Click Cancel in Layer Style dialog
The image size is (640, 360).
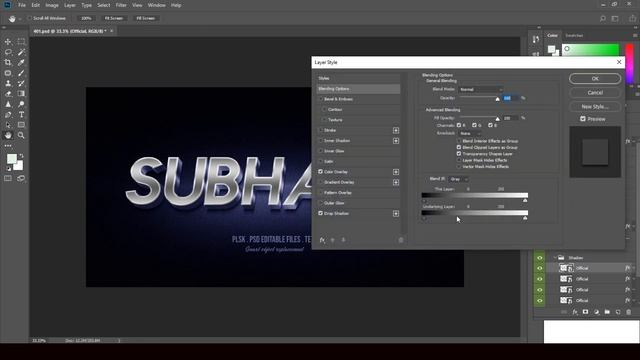click(x=595, y=93)
